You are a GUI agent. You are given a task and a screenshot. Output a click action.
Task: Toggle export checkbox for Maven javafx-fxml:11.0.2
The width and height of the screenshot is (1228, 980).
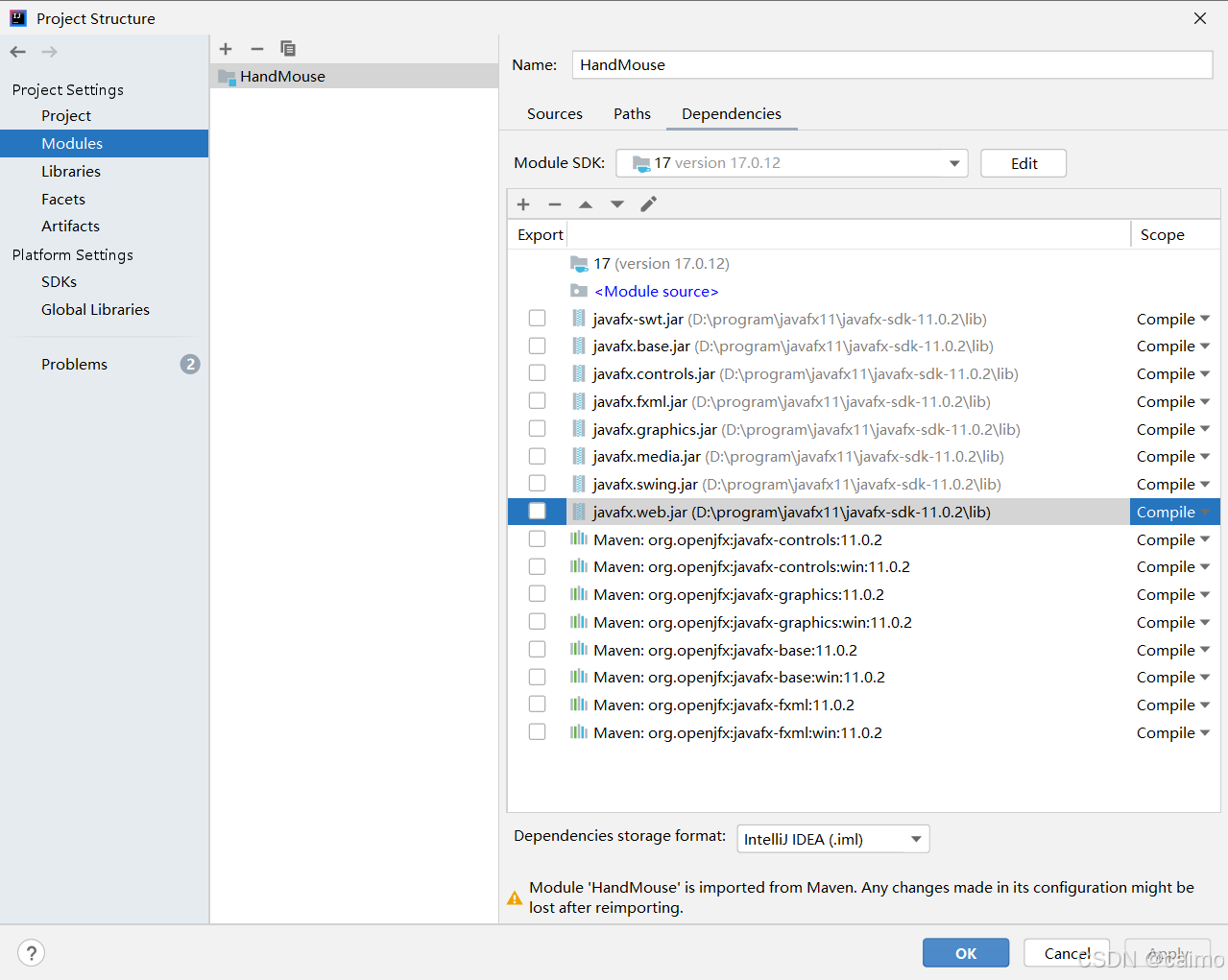click(x=537, y=705)
